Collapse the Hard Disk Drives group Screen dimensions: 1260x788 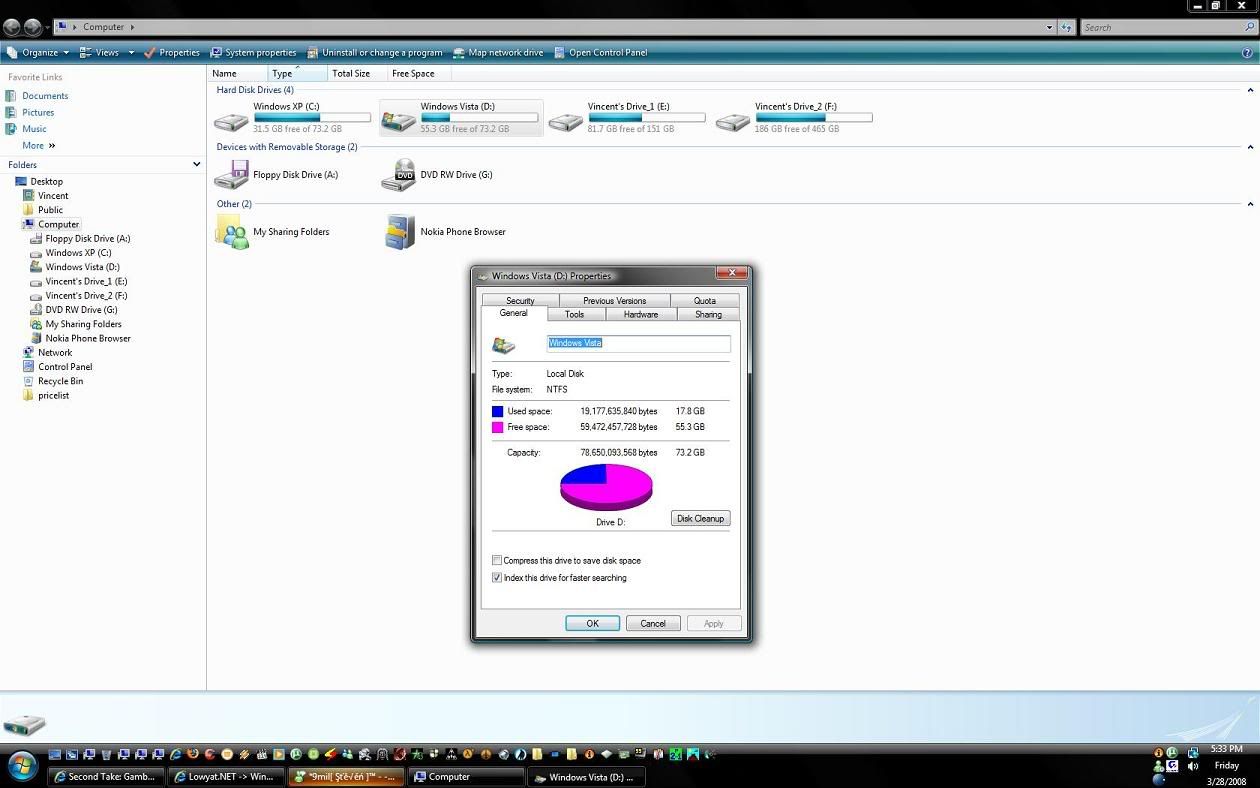click(1250, 90)
